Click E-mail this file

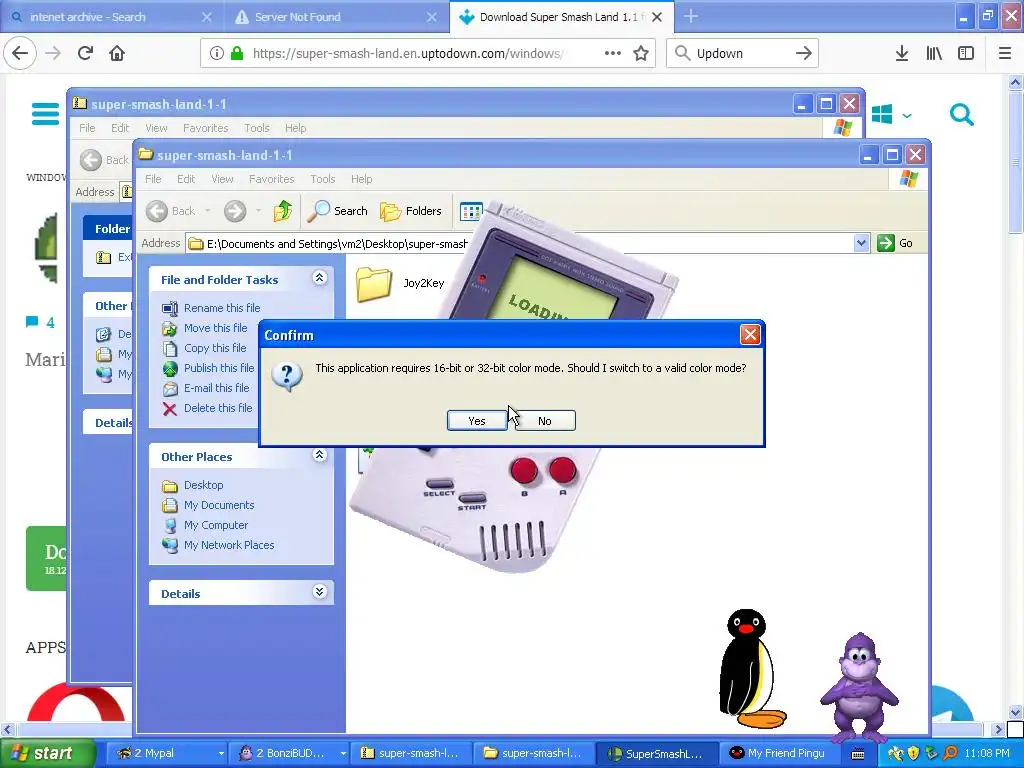pyautogui.click(x=216, y=388)
